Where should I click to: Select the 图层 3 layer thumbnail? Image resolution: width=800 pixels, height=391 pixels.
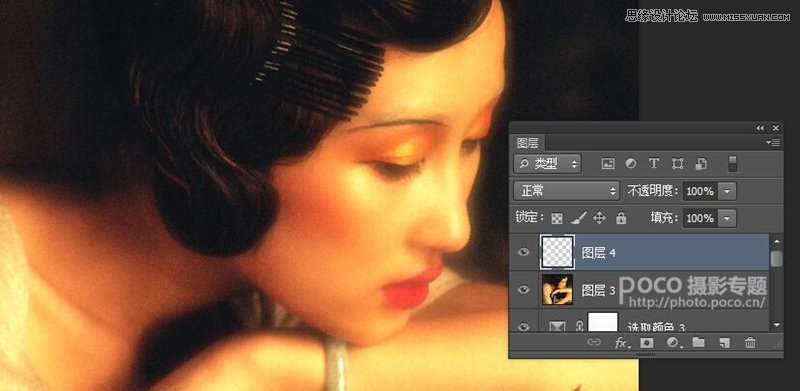557,289
